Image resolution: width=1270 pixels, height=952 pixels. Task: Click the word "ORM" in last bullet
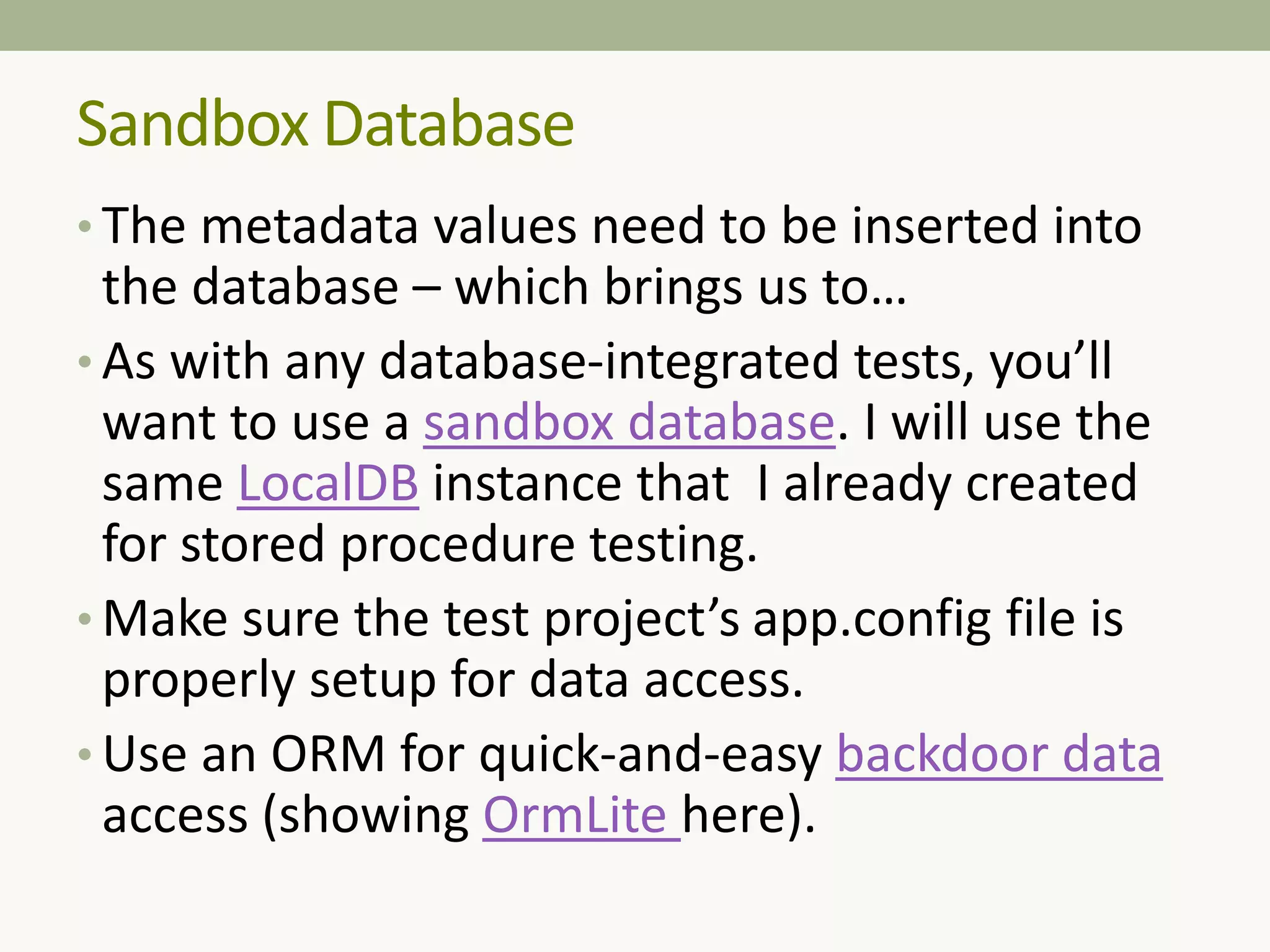[x=328, y=754]
